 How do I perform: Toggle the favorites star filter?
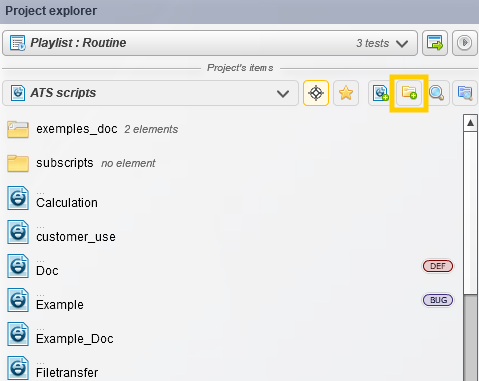pos(346,93)
